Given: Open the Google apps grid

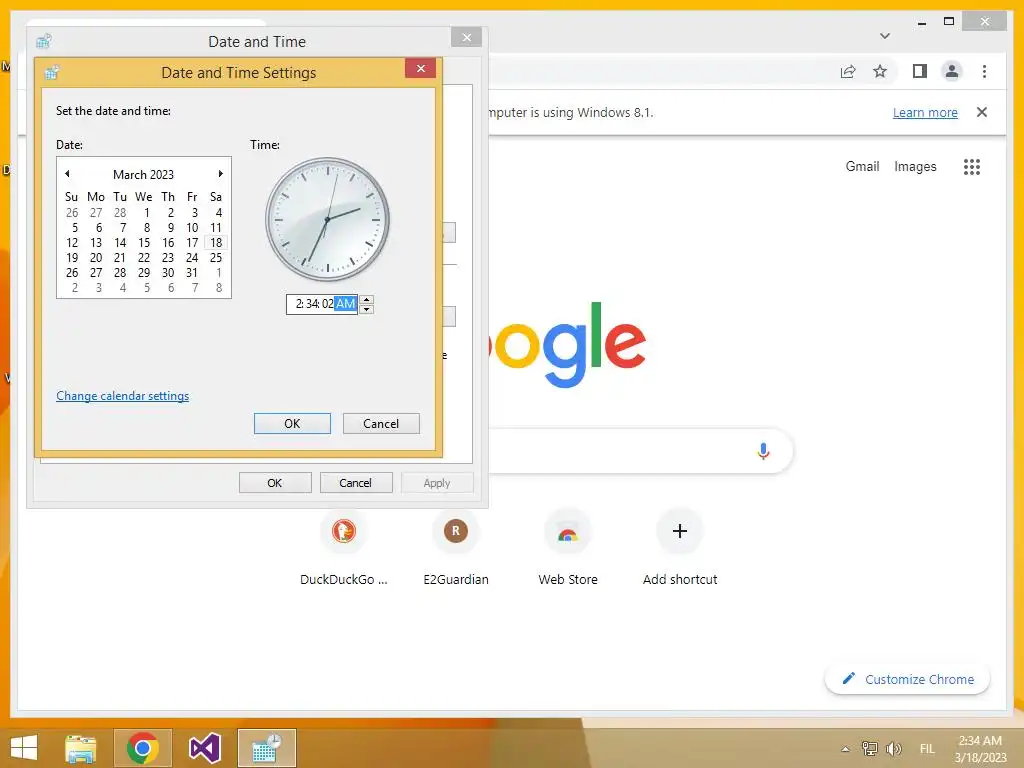Looking at the screenshot, I should (972, 167).
